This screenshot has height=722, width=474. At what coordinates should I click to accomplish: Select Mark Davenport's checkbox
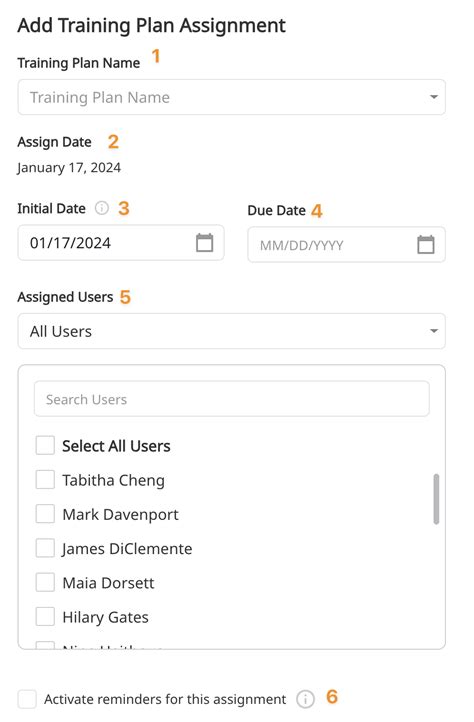point(45,513)
